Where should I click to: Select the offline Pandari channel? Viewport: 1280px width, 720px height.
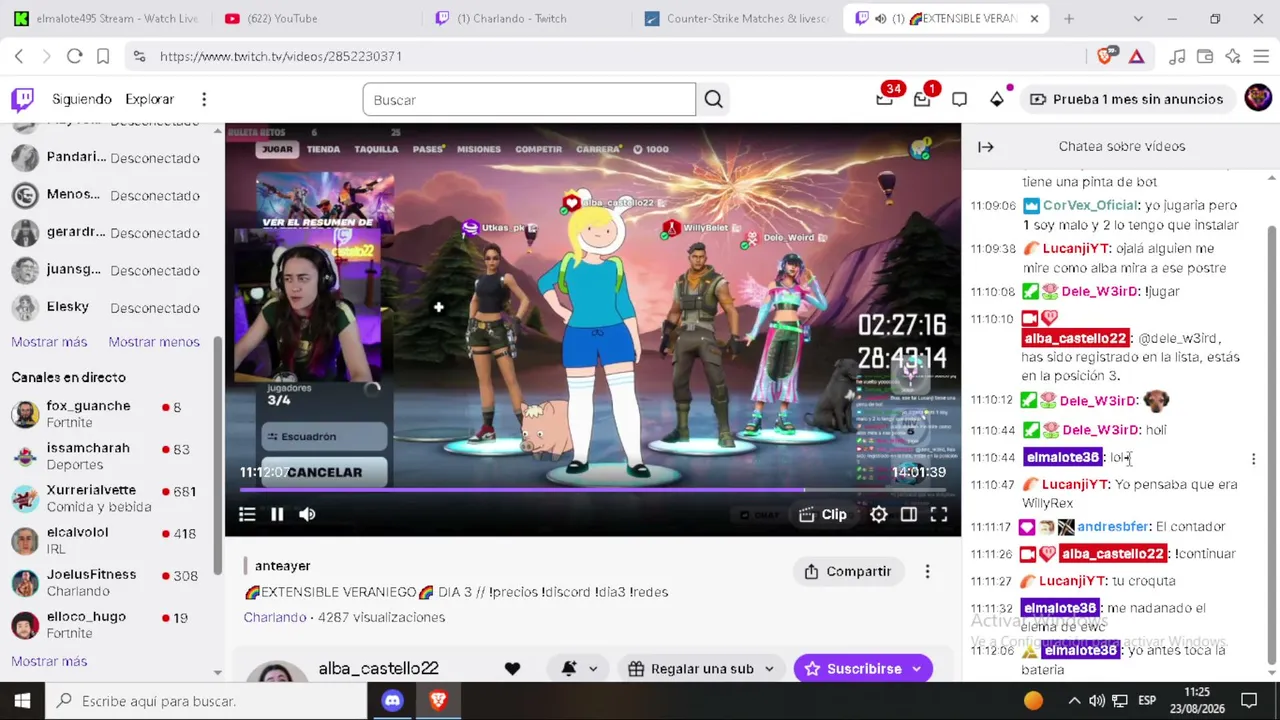pyautogui.click(x=110, y=158)
